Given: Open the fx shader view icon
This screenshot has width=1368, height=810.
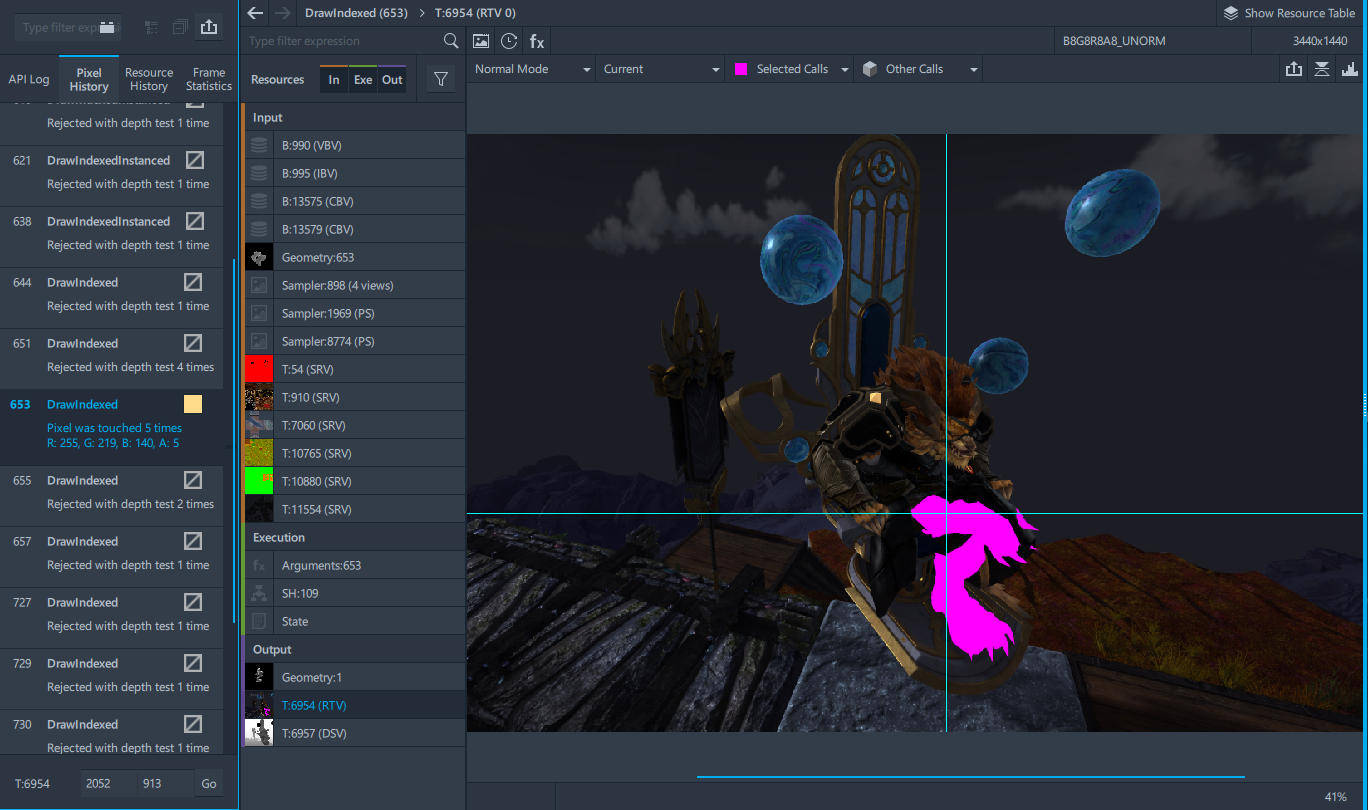Looking at the screenshot, I should coord(537,41).
